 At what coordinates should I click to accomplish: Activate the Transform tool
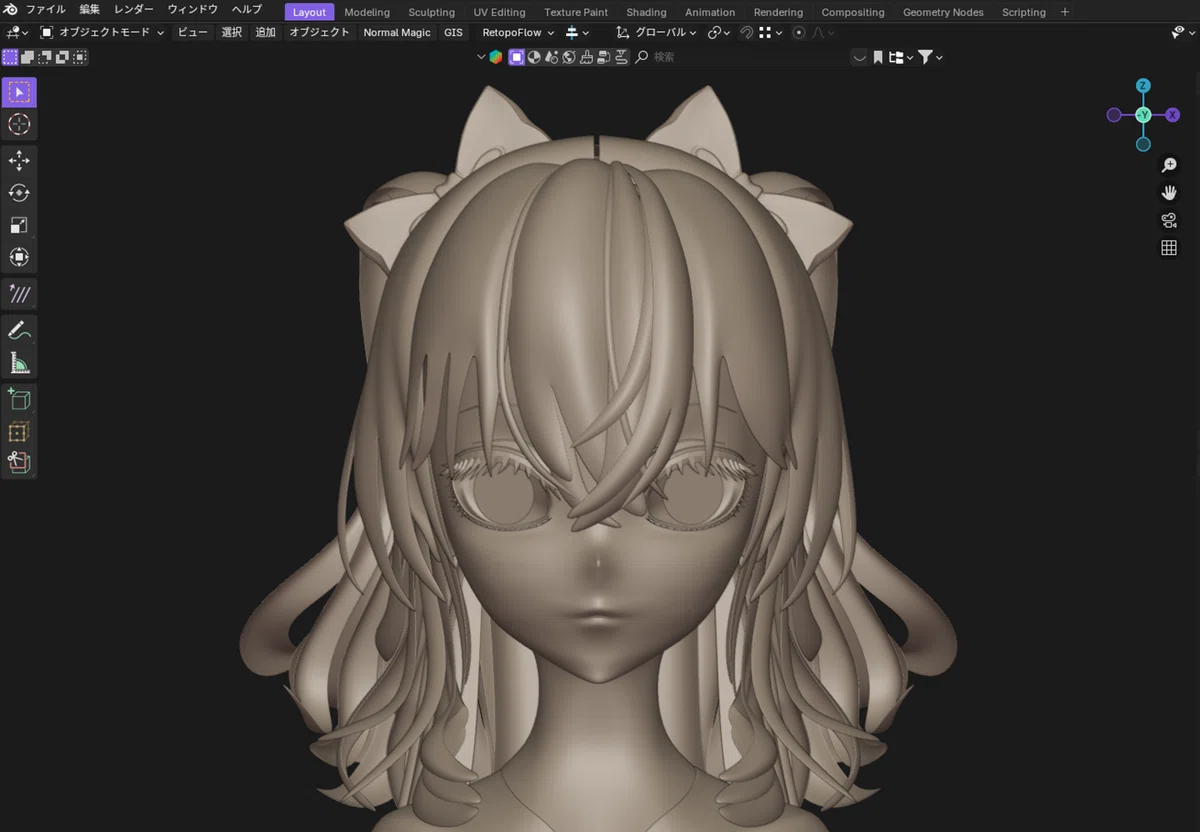click(x=19, y=257)
